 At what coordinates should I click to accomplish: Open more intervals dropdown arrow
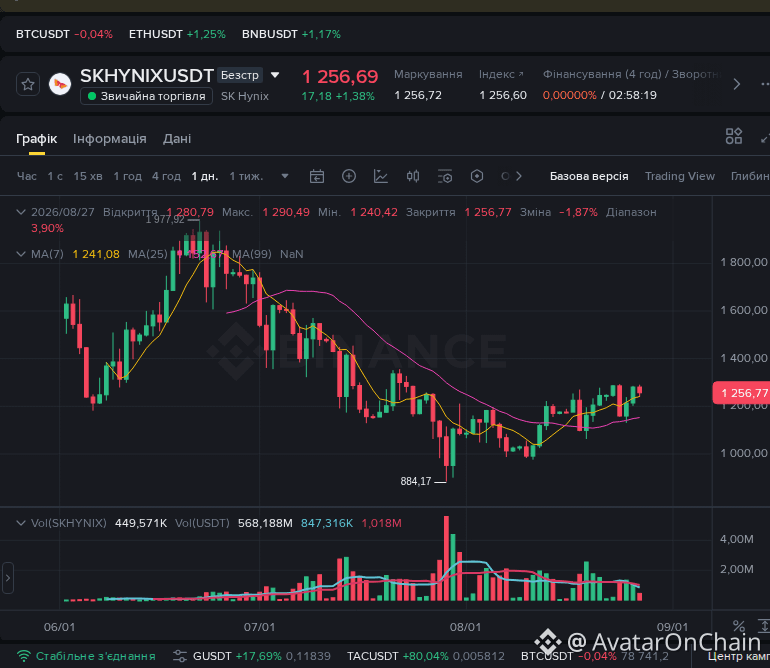pyautogui.click(x=285, y=176)
